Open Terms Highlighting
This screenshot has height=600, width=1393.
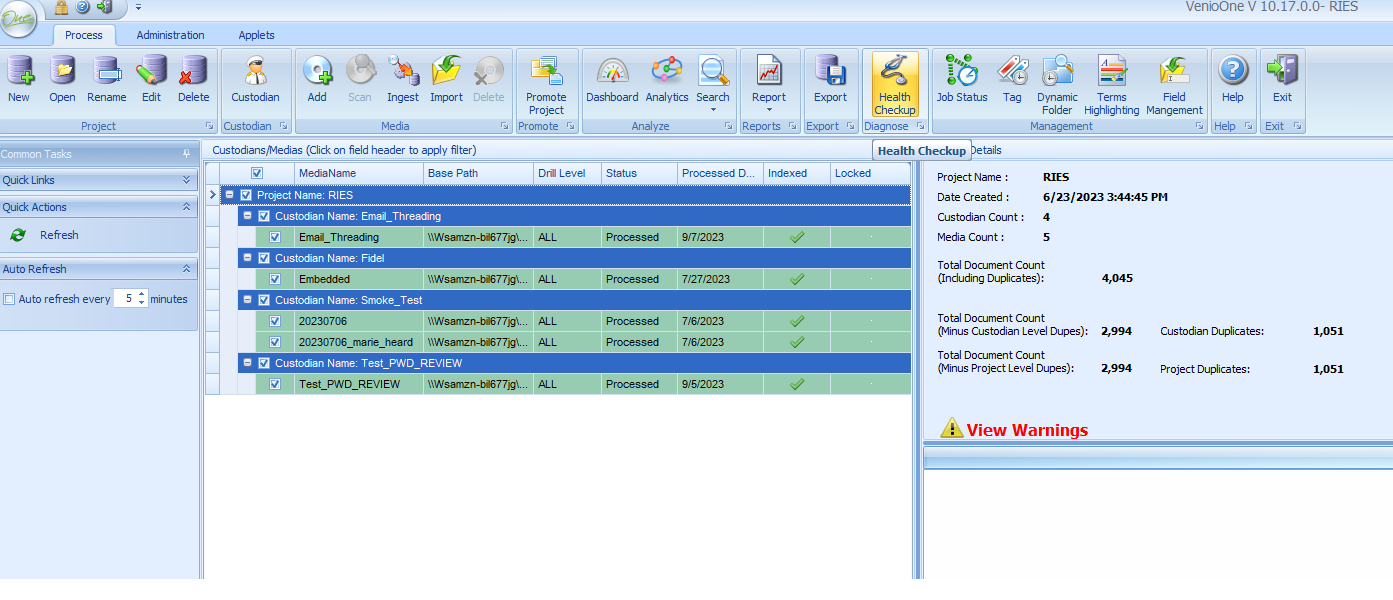tap(1111, 85)
